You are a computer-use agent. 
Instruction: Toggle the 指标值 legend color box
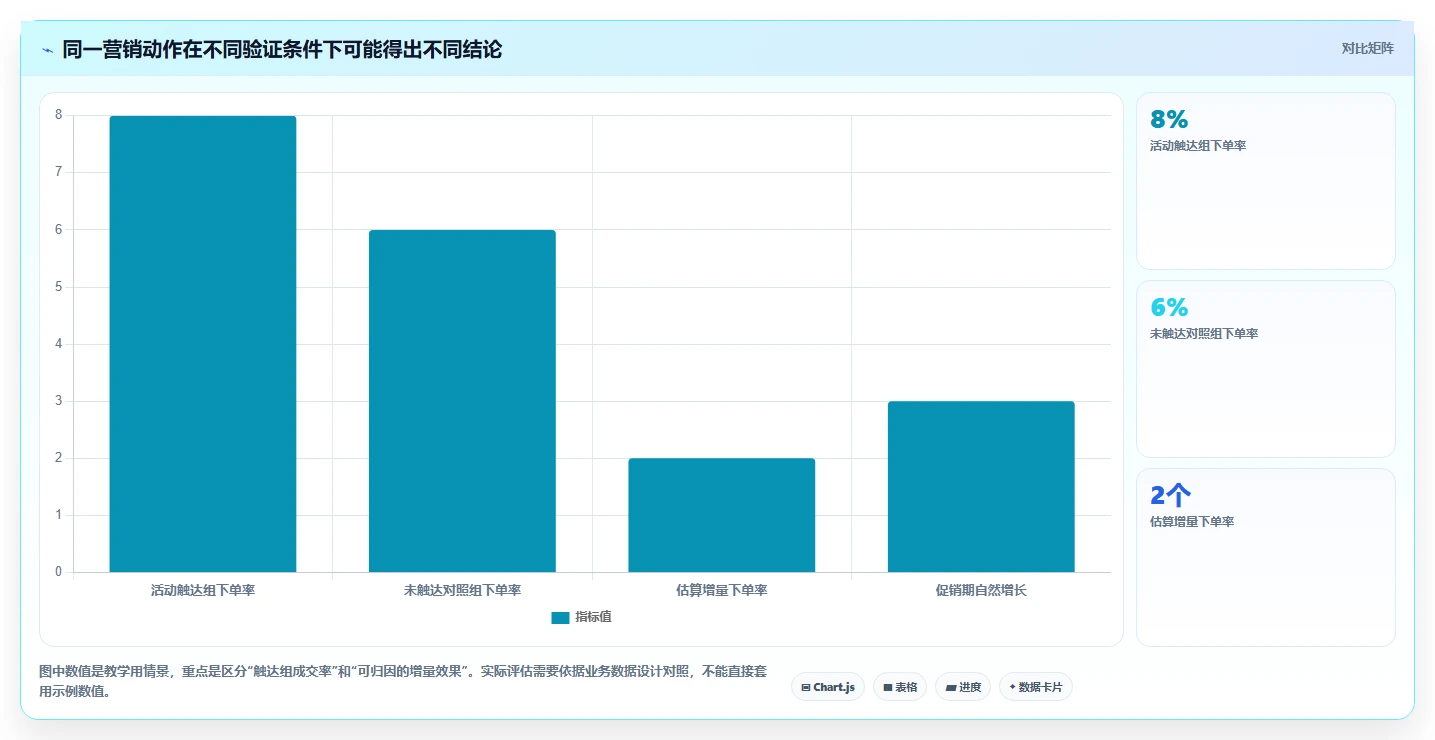pos(560,617)
